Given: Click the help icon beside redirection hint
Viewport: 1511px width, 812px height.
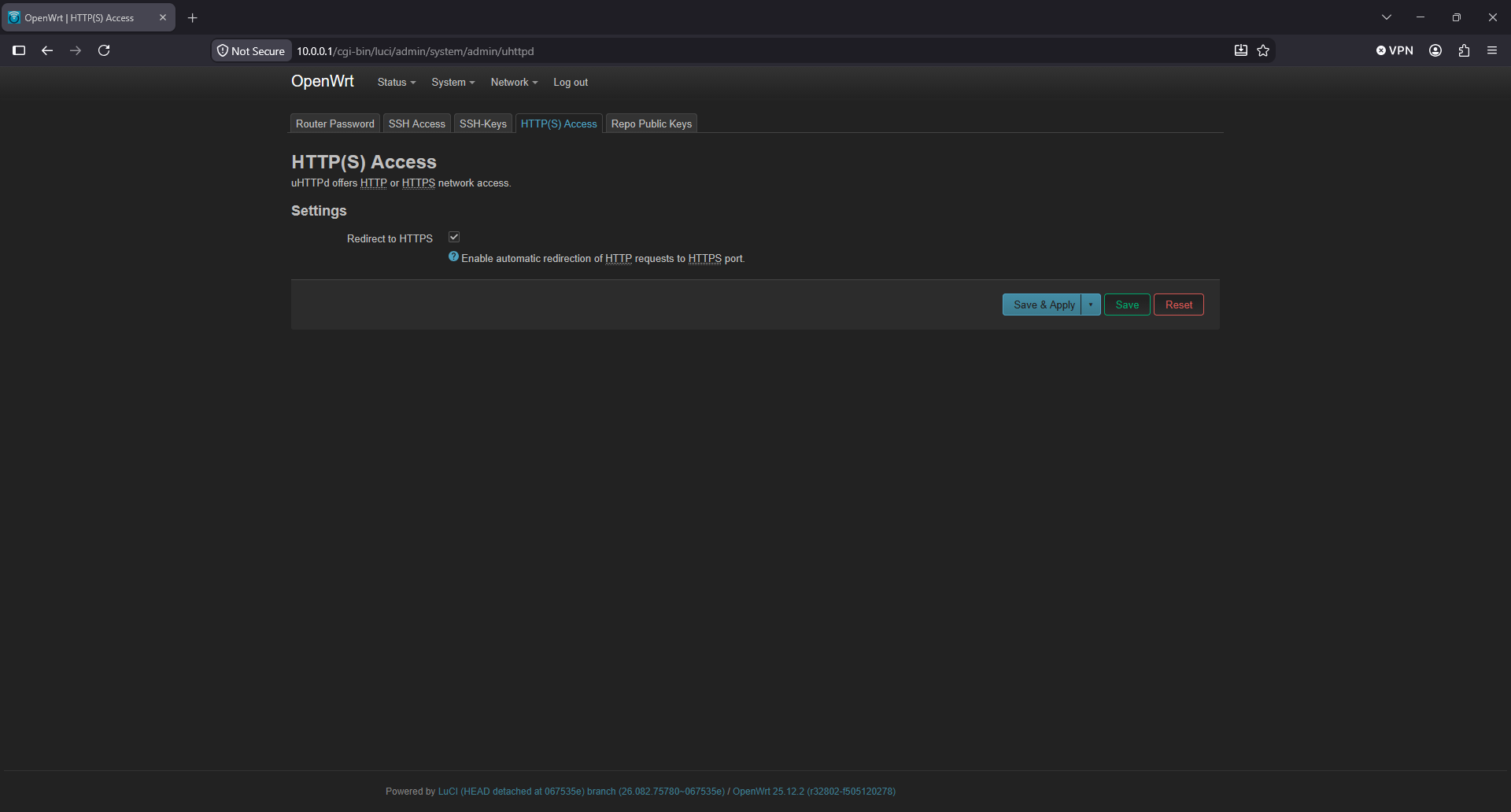Looking at the screenshot, I should click(453, 257).
